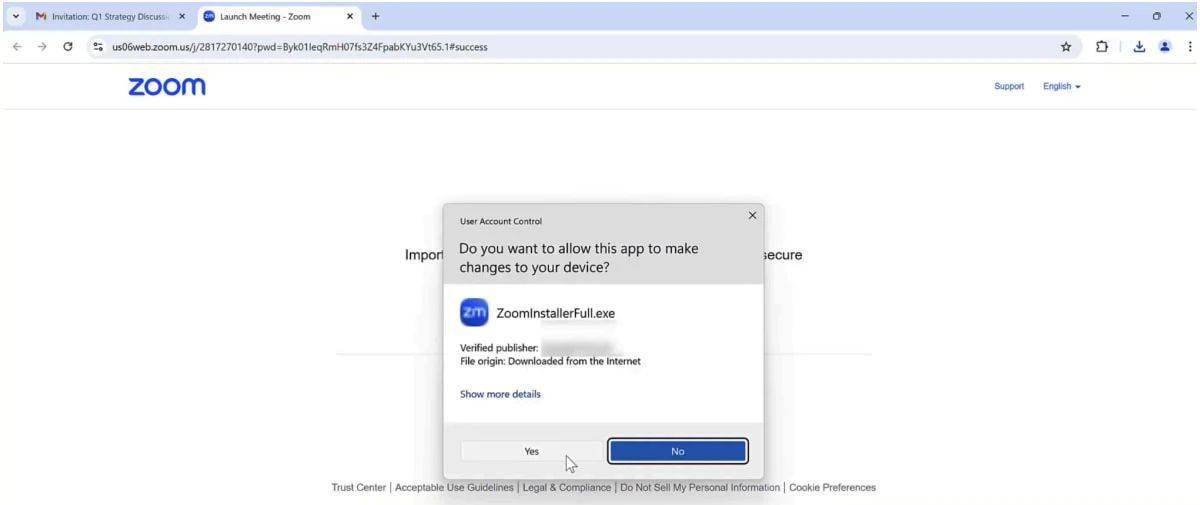
Task: Open the Support link
Action: 1009,86
